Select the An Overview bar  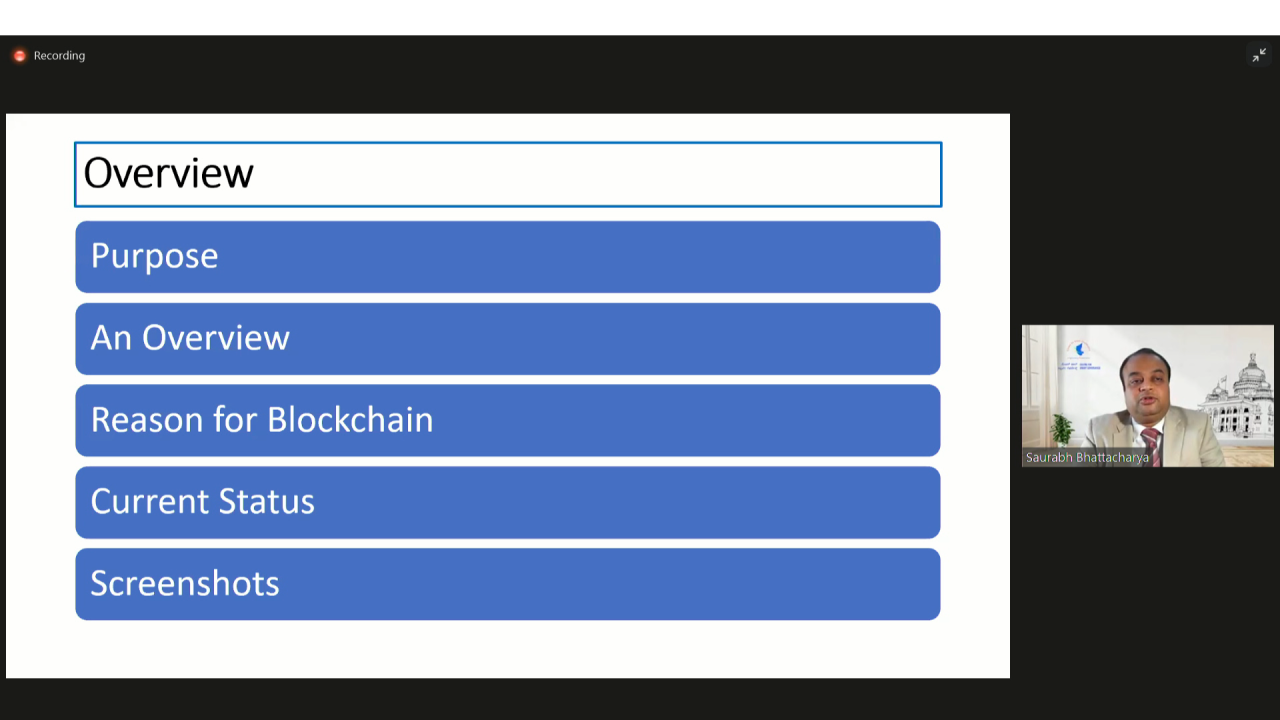pyautogui.click(x=508, y=339)
